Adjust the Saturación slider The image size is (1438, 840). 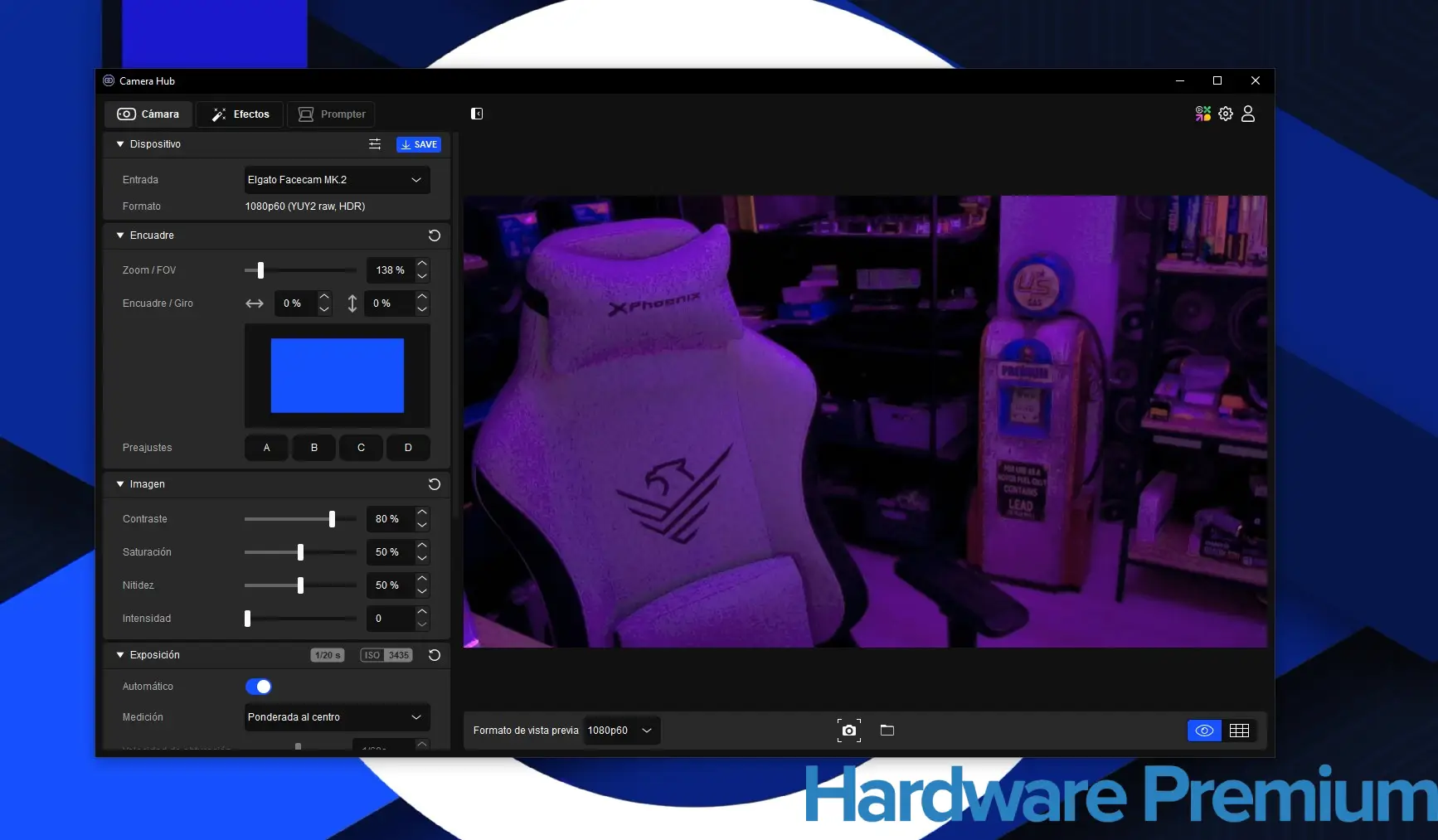click(300, 552)
